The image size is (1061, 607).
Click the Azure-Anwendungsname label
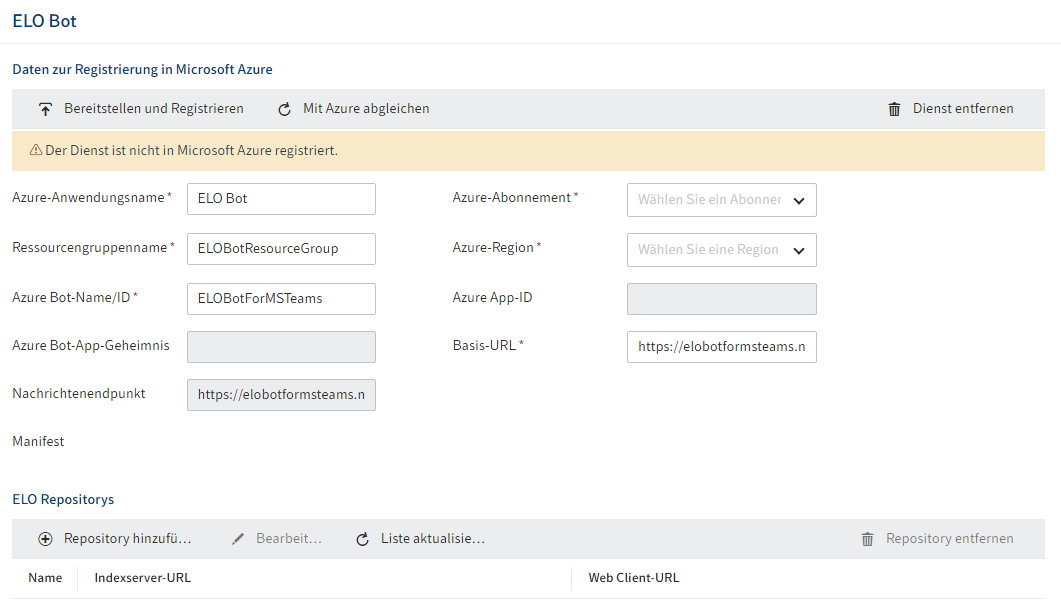tap(89, 198)
